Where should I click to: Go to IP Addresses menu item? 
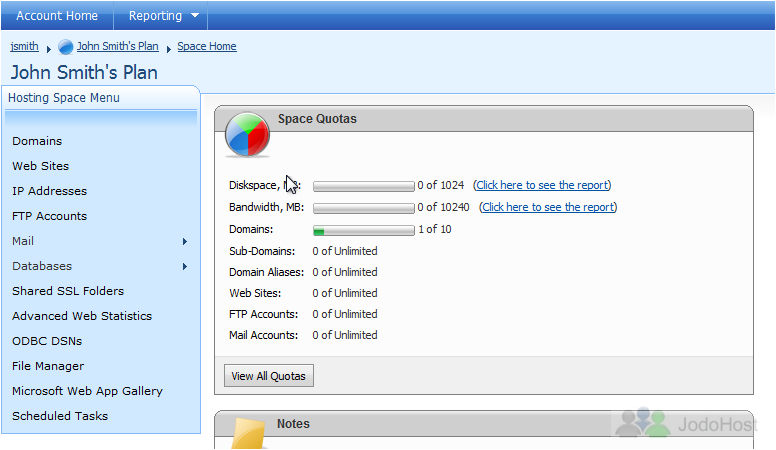coord(49,191)
